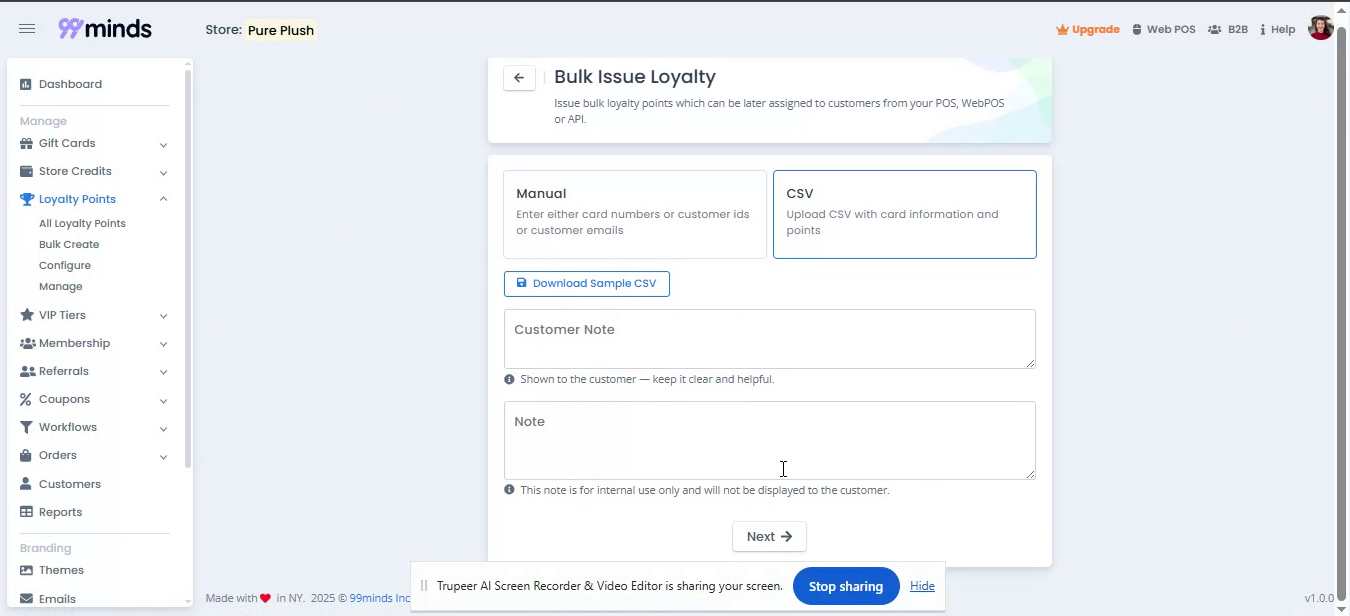Image resolution: width=1350 pixels, height=616 pixels.
Task: Select the Manual entry option card
Action: 634,214
